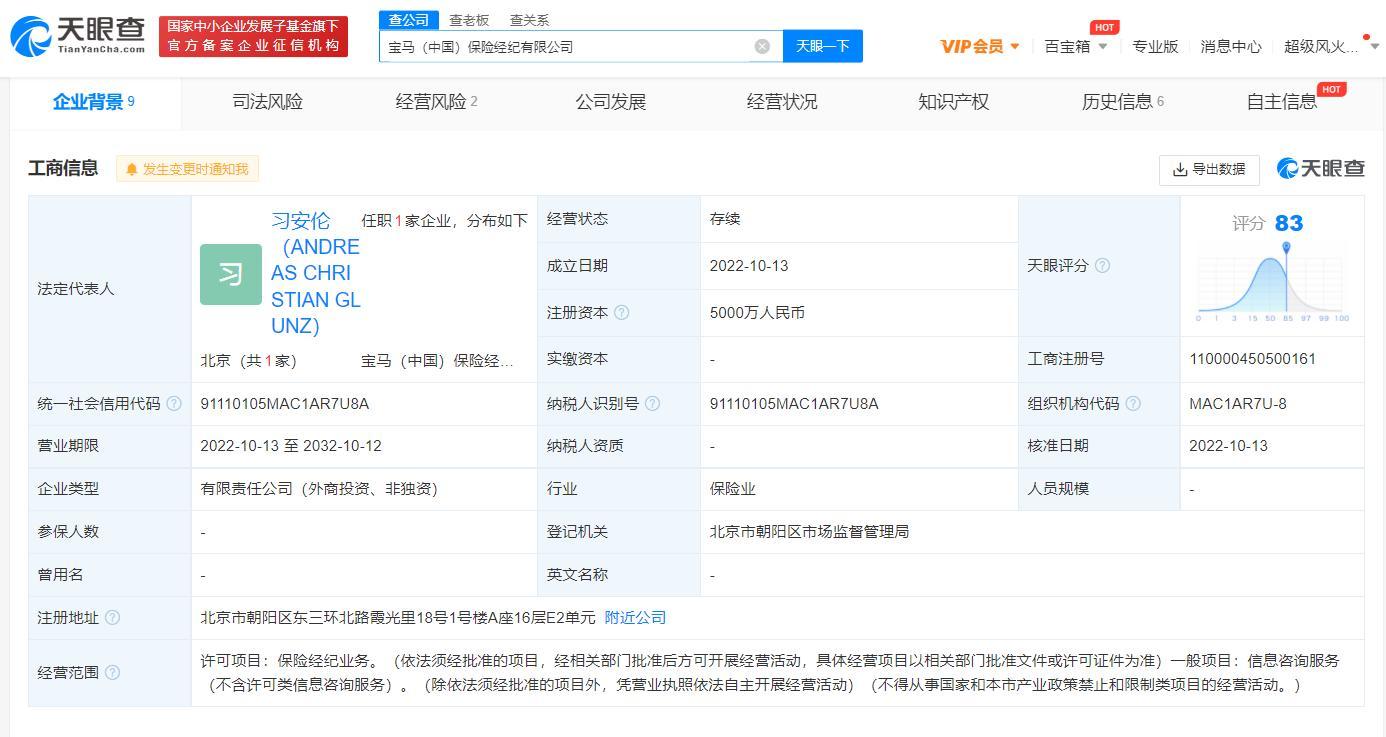Click the help icon beside 统一社会信用代码

174,404
